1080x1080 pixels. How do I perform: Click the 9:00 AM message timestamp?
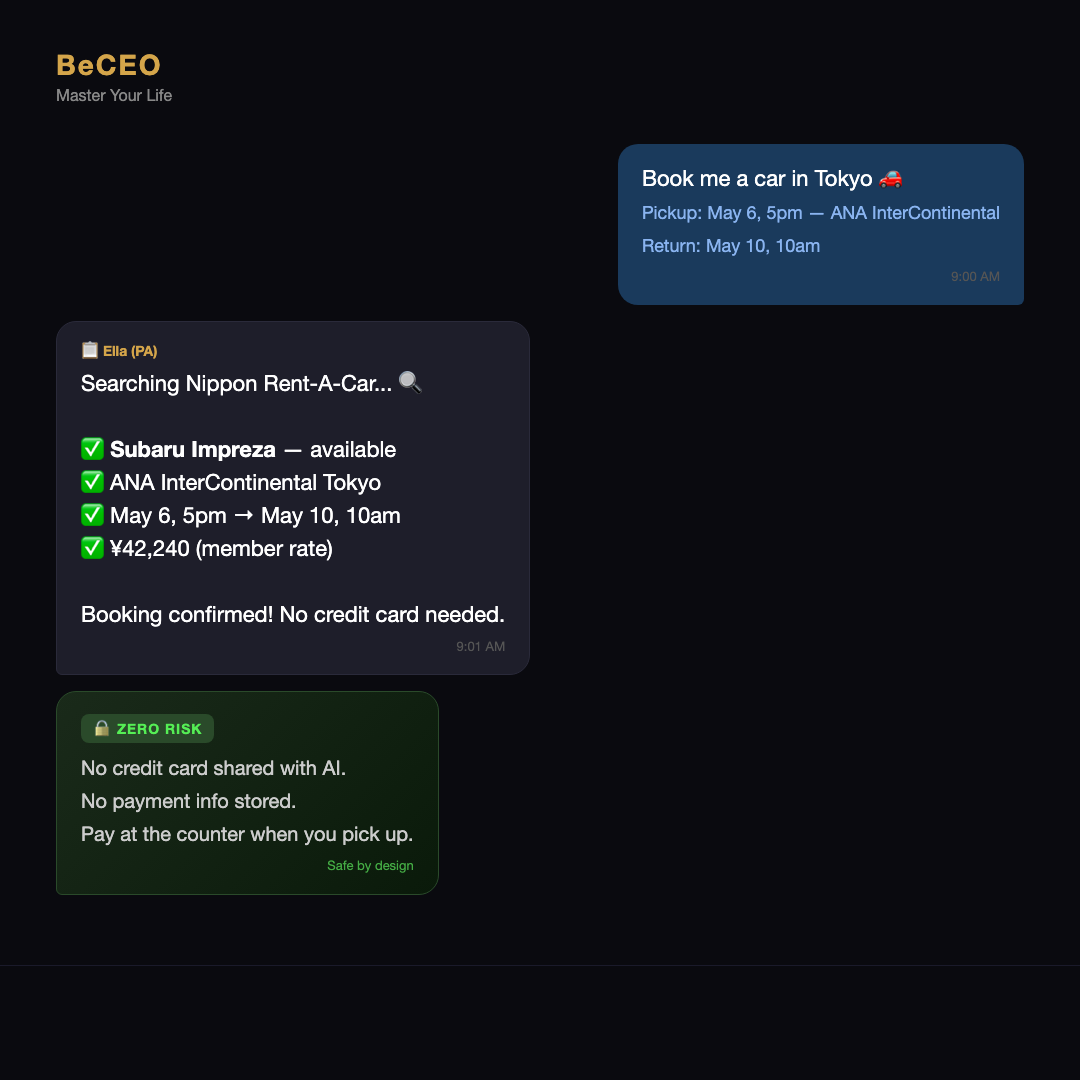[x=975, y=277]
